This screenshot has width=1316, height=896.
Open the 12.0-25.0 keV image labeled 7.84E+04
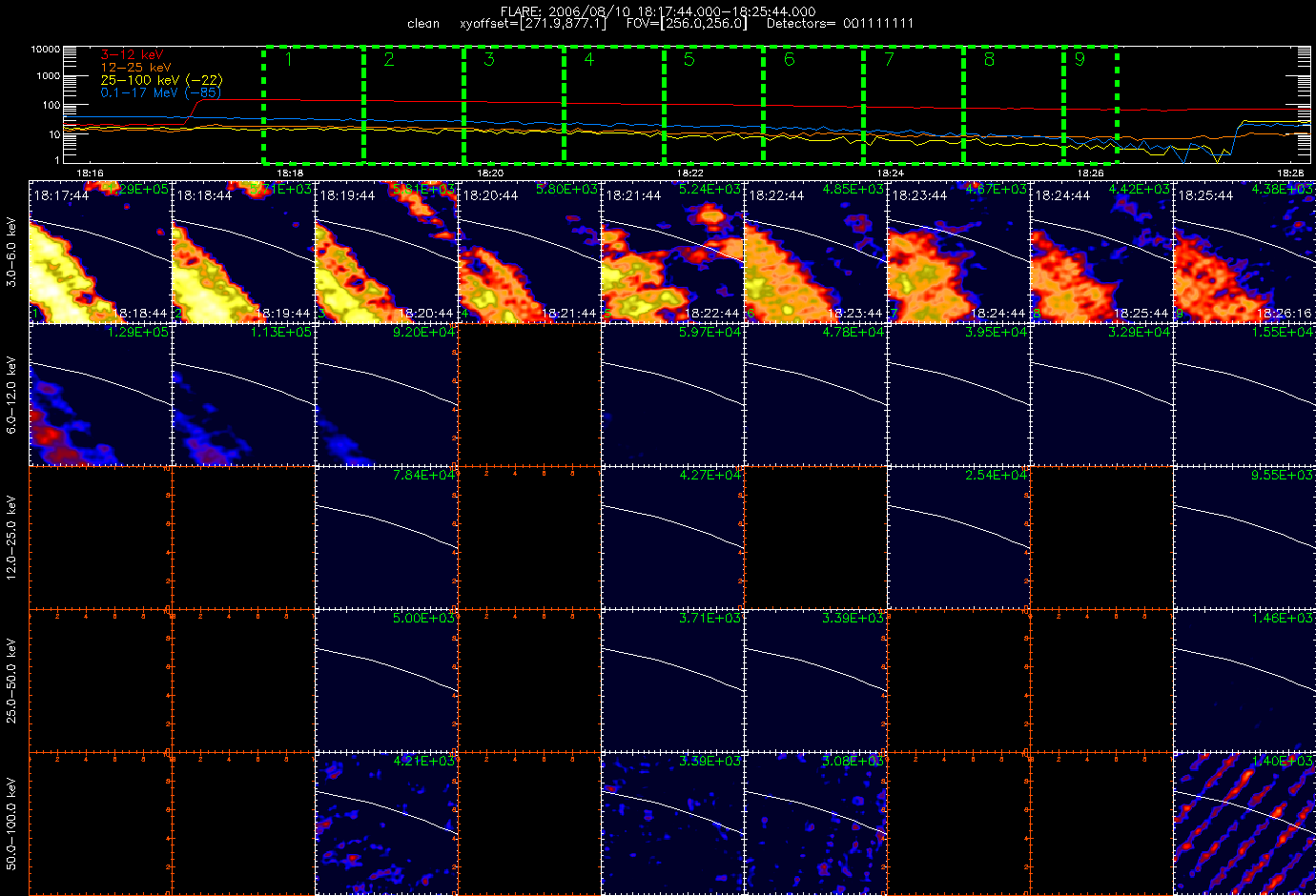[x=386, y=538]
